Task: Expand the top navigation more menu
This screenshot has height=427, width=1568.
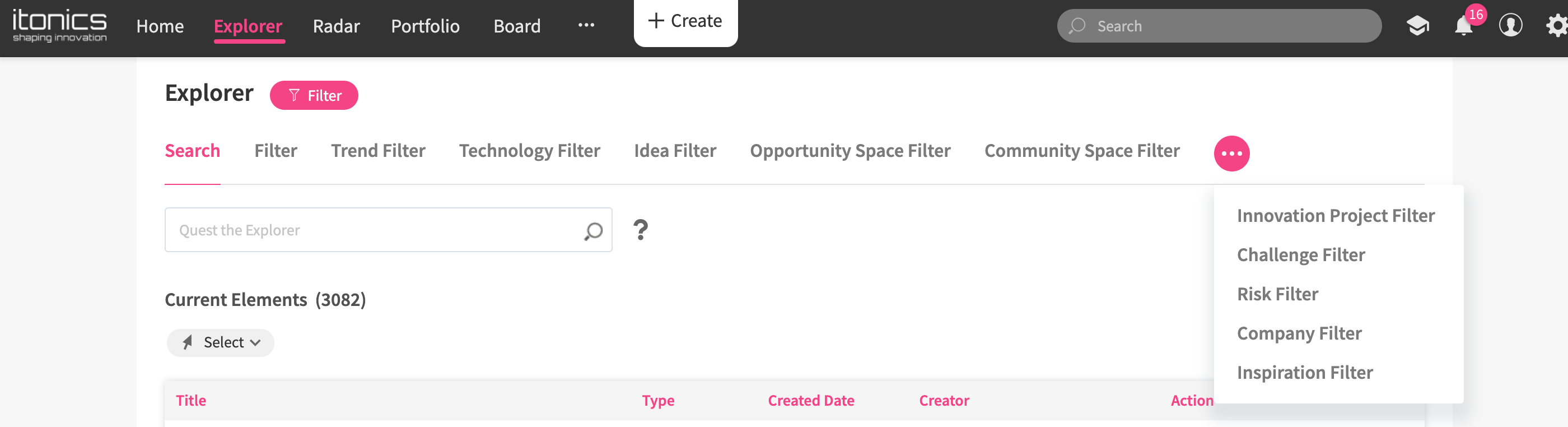Action: pyautogui.click(x=586, y=26)
